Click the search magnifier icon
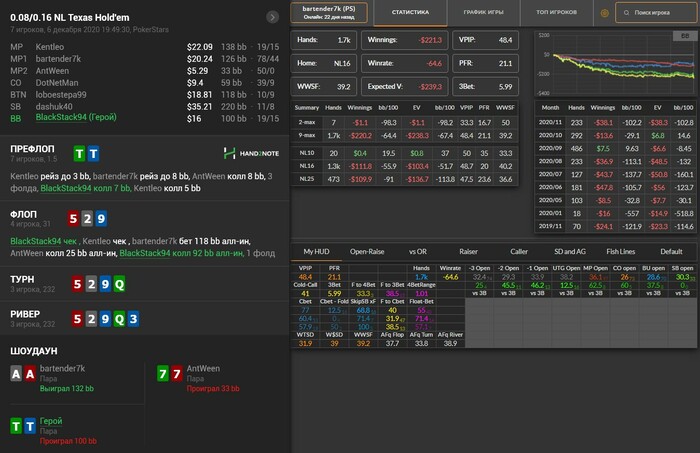Viewport: 700px width, 453px height. [x=626, y=13]
